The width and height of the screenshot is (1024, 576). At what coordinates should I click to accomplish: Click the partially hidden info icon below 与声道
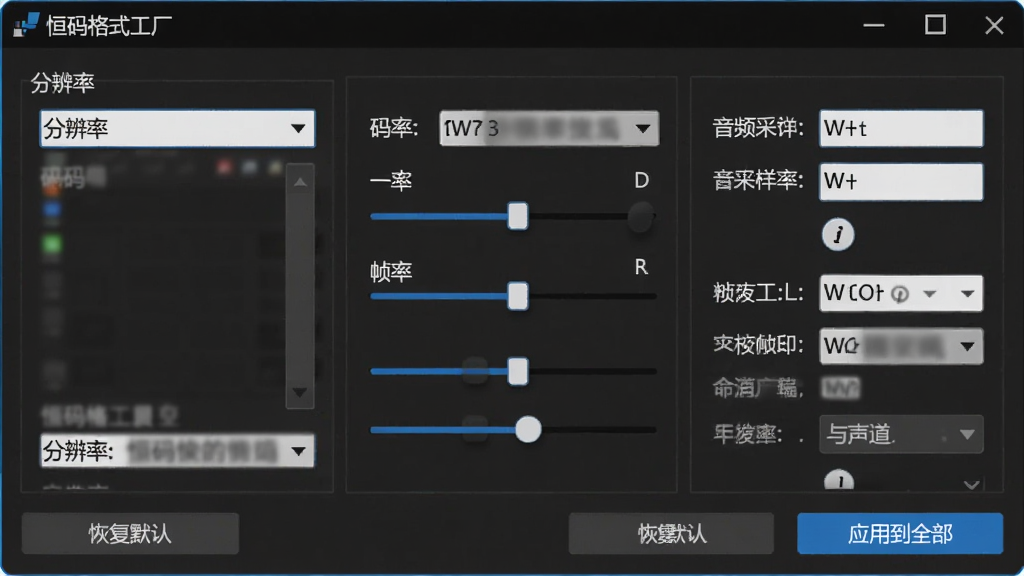[839, 481]
